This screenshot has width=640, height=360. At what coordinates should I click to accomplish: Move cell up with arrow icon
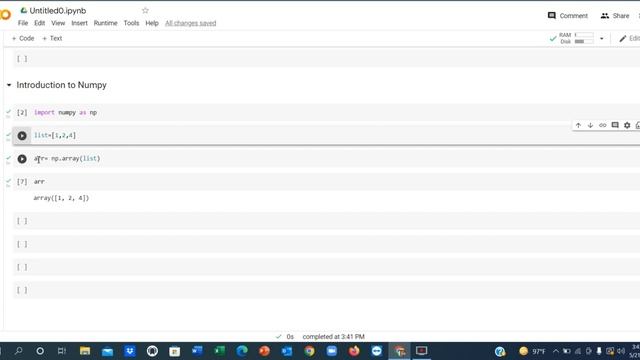click(578, 125)
